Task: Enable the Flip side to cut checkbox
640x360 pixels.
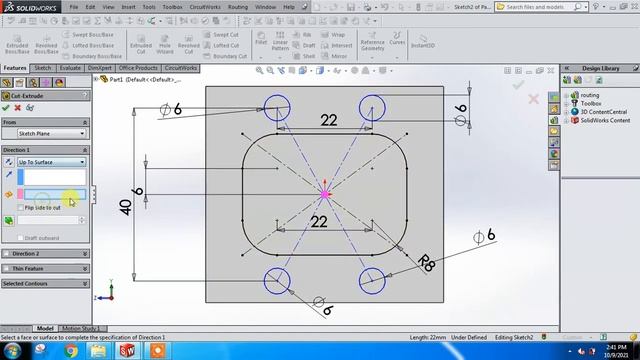Action: click(x=20, y=208)
